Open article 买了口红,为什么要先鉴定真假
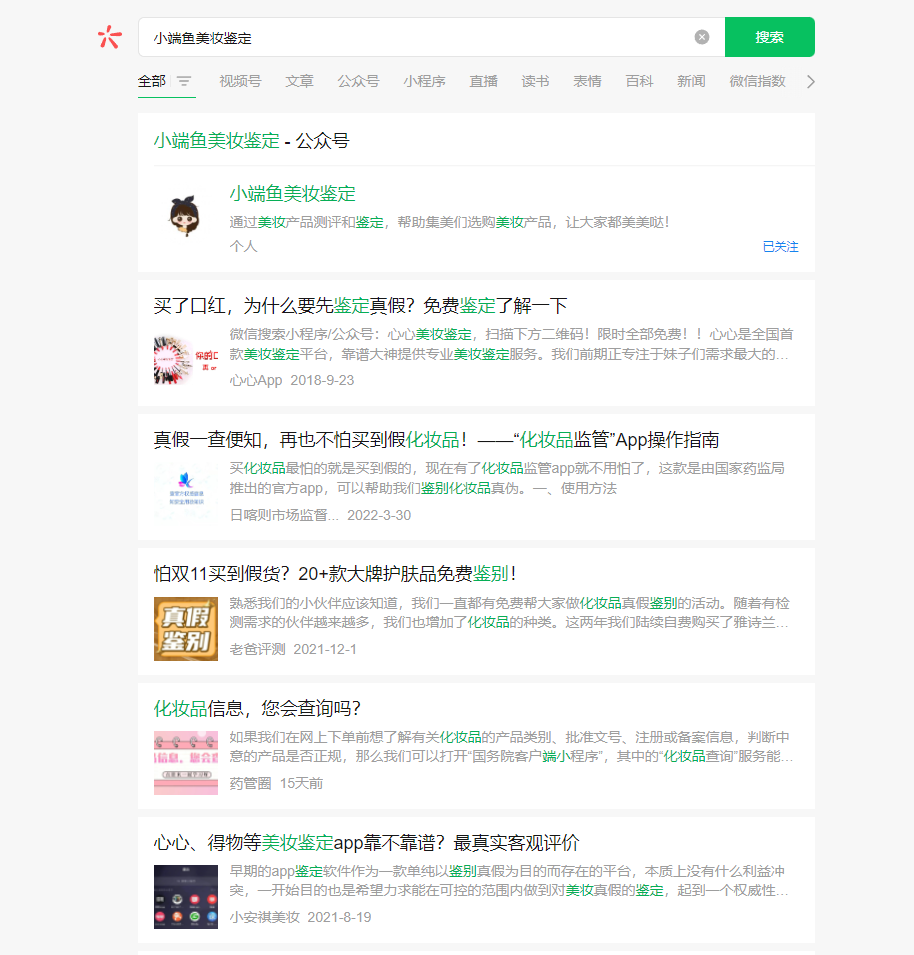914x955 pixels. (360, 305)
